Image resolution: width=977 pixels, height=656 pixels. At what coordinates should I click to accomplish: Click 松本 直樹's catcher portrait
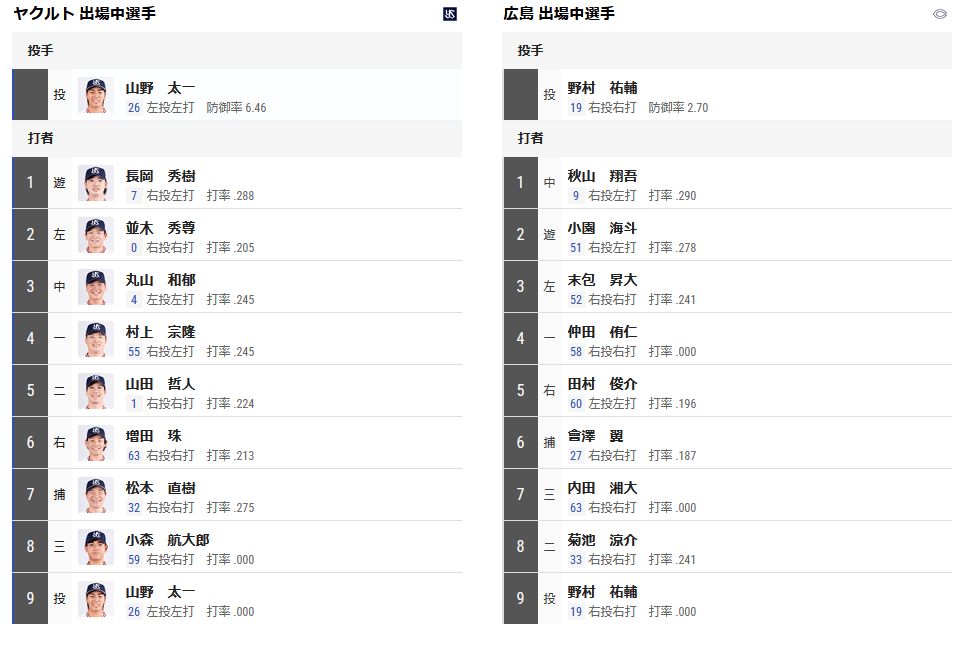click(x=96, y=495)
